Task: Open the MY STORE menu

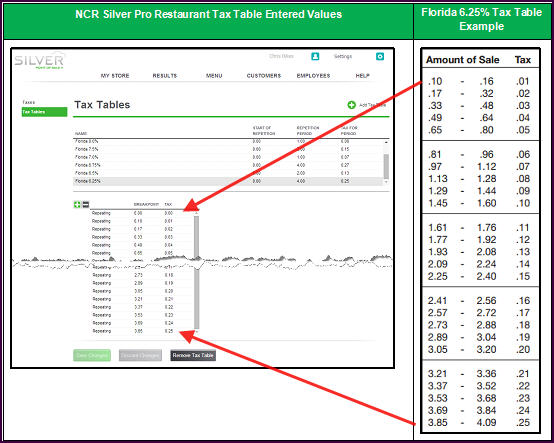Action: pos(115,76)
